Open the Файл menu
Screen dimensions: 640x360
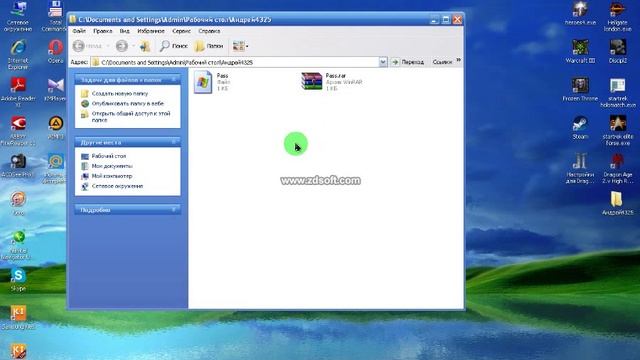tap(79, 31)
